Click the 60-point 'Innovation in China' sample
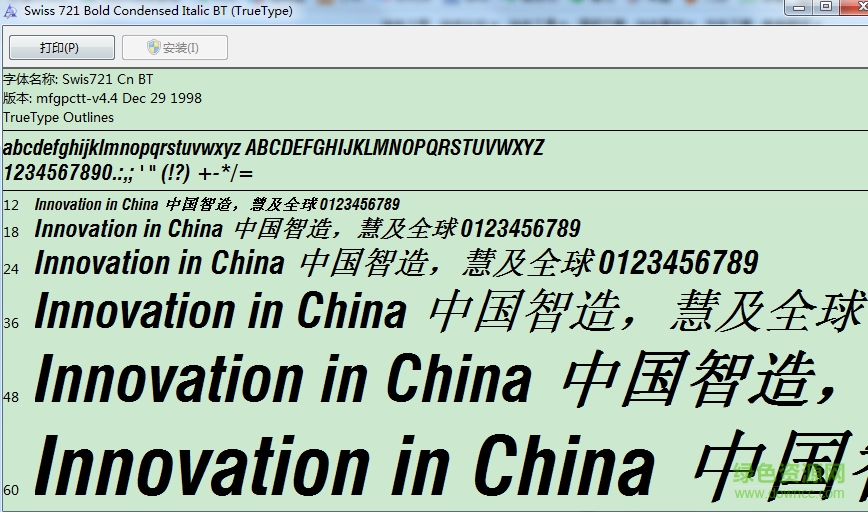The image size is (868, 512). [345, 464]
